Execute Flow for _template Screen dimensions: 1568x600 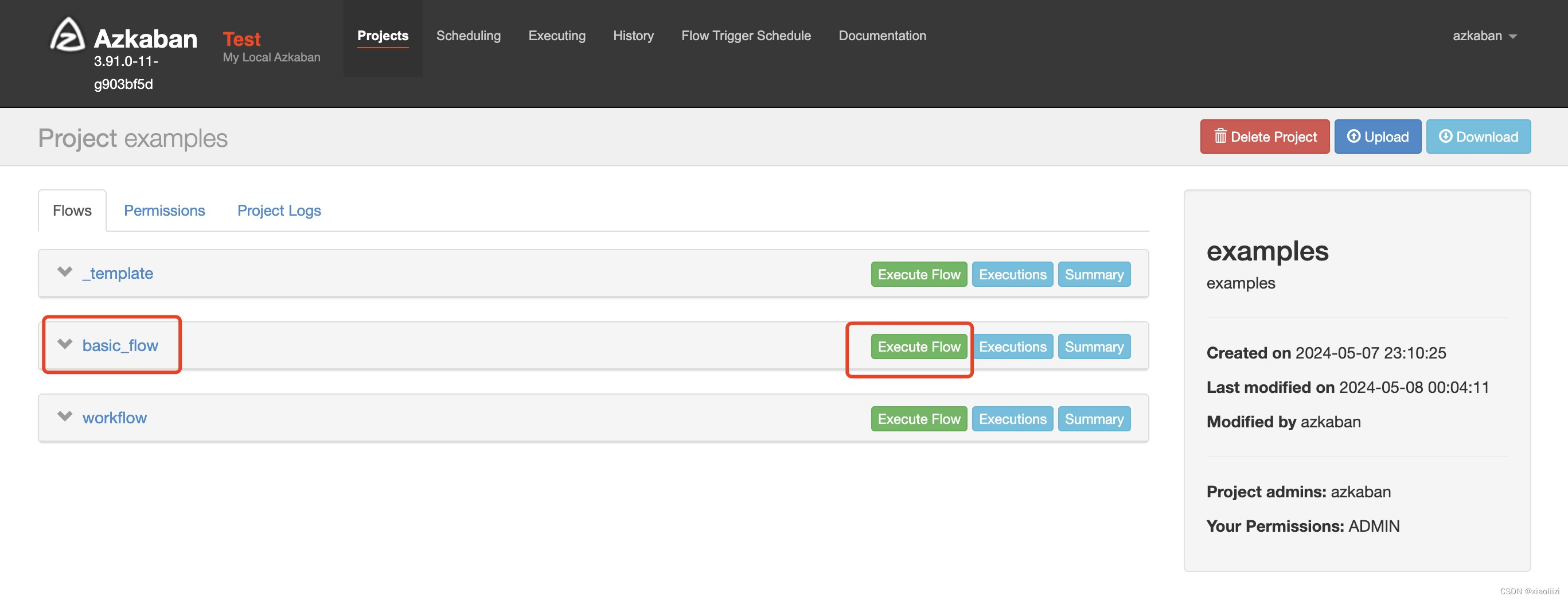pos(919,274)
